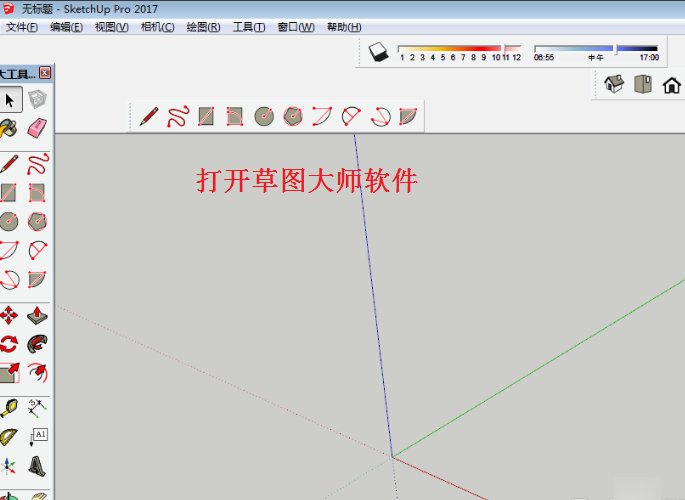Toggle the Show/Hide Shadows button
Screen dimensions: 685x500
378,52
